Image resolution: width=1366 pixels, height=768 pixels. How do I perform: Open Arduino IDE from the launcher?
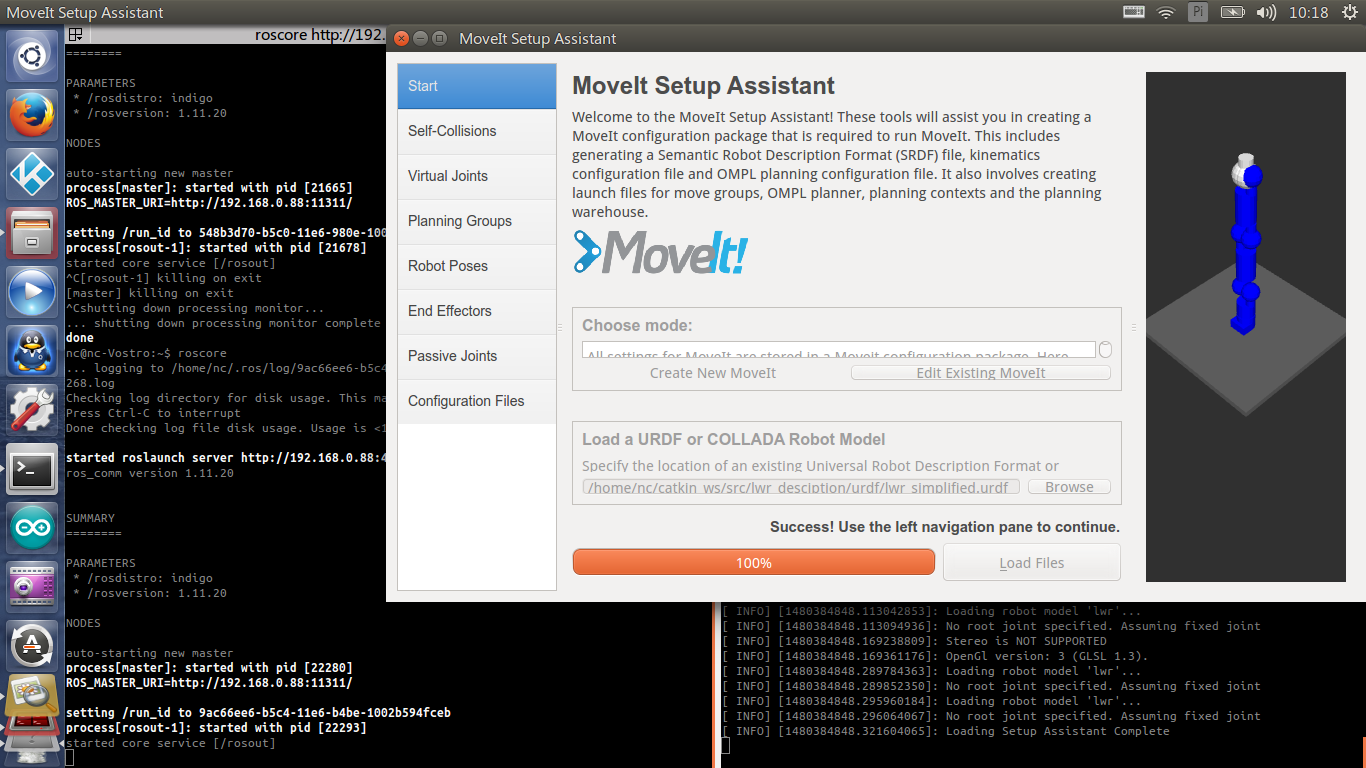[33, 528]
